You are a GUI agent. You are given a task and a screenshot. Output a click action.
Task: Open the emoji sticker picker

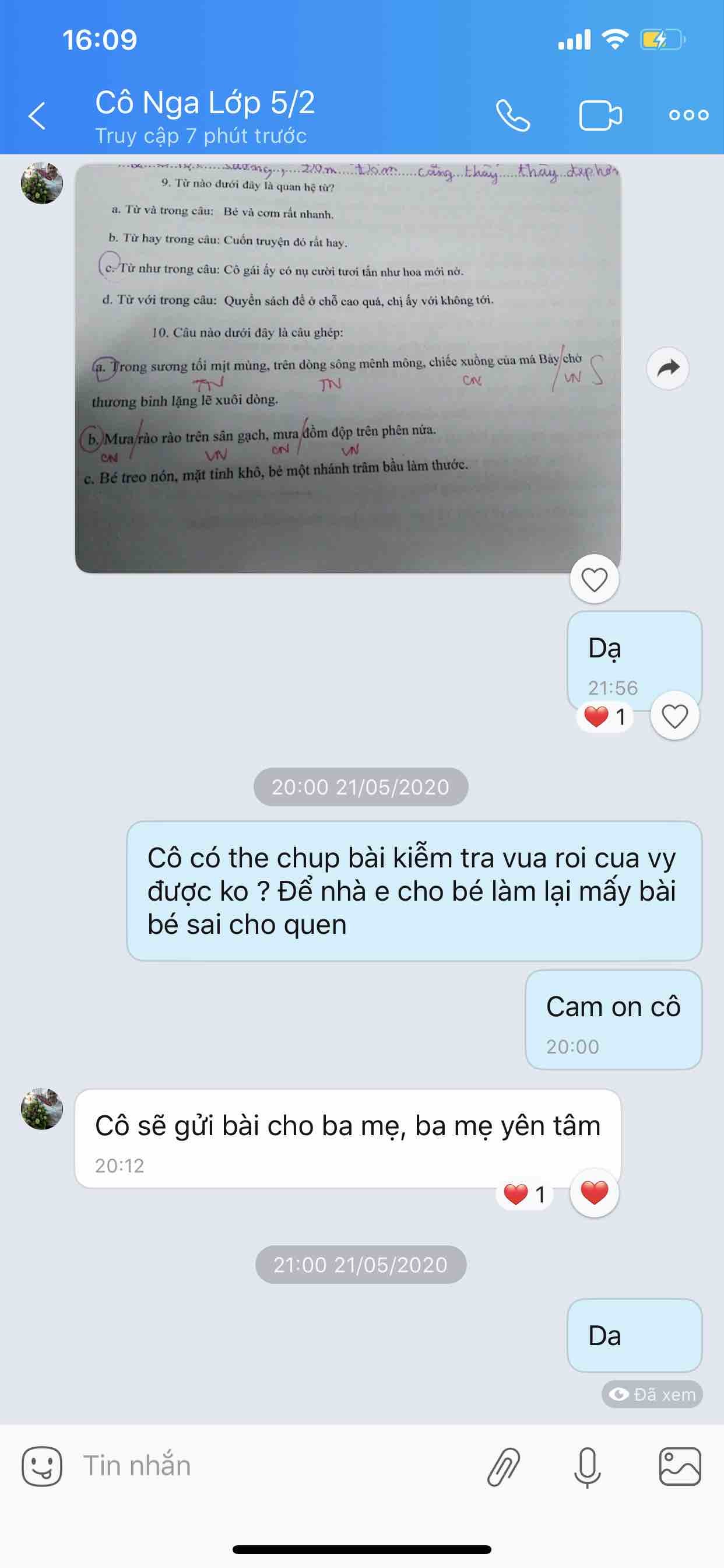pyautogui.click(x=42, y=1466)
